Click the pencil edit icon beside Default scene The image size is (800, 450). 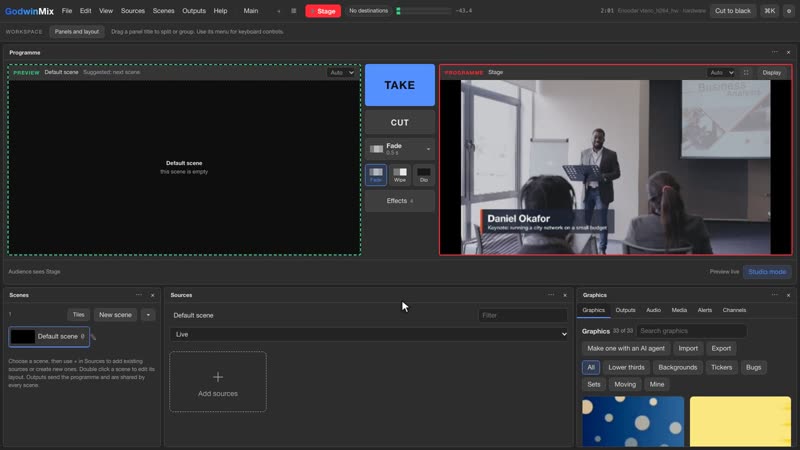pos(93,337)
